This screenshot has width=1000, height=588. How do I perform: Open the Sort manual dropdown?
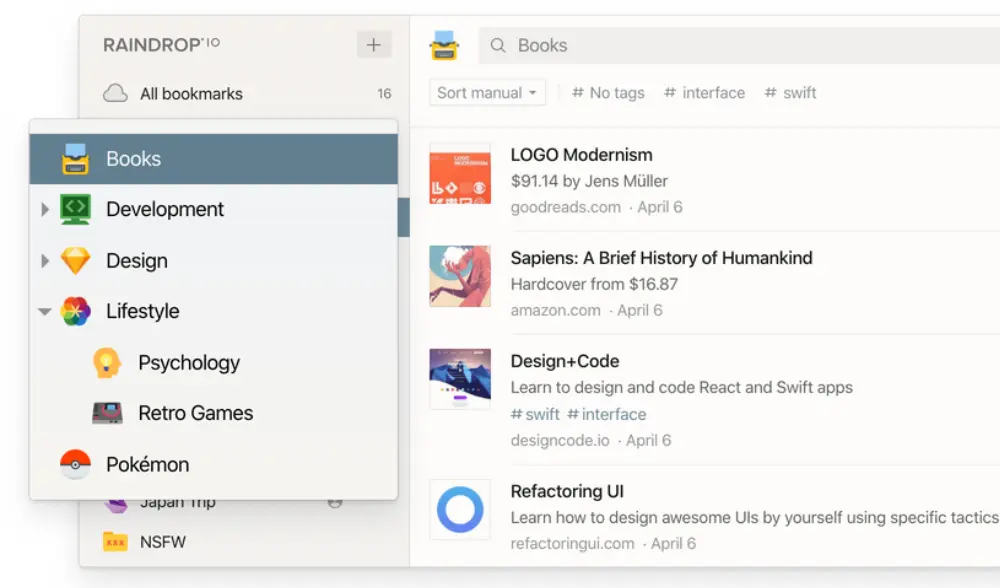[487, 93]
